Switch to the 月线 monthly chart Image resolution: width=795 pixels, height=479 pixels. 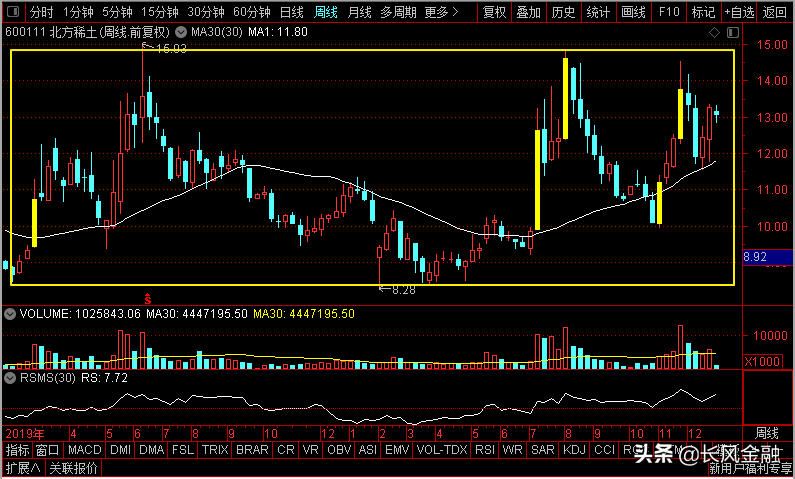[359, 12]
